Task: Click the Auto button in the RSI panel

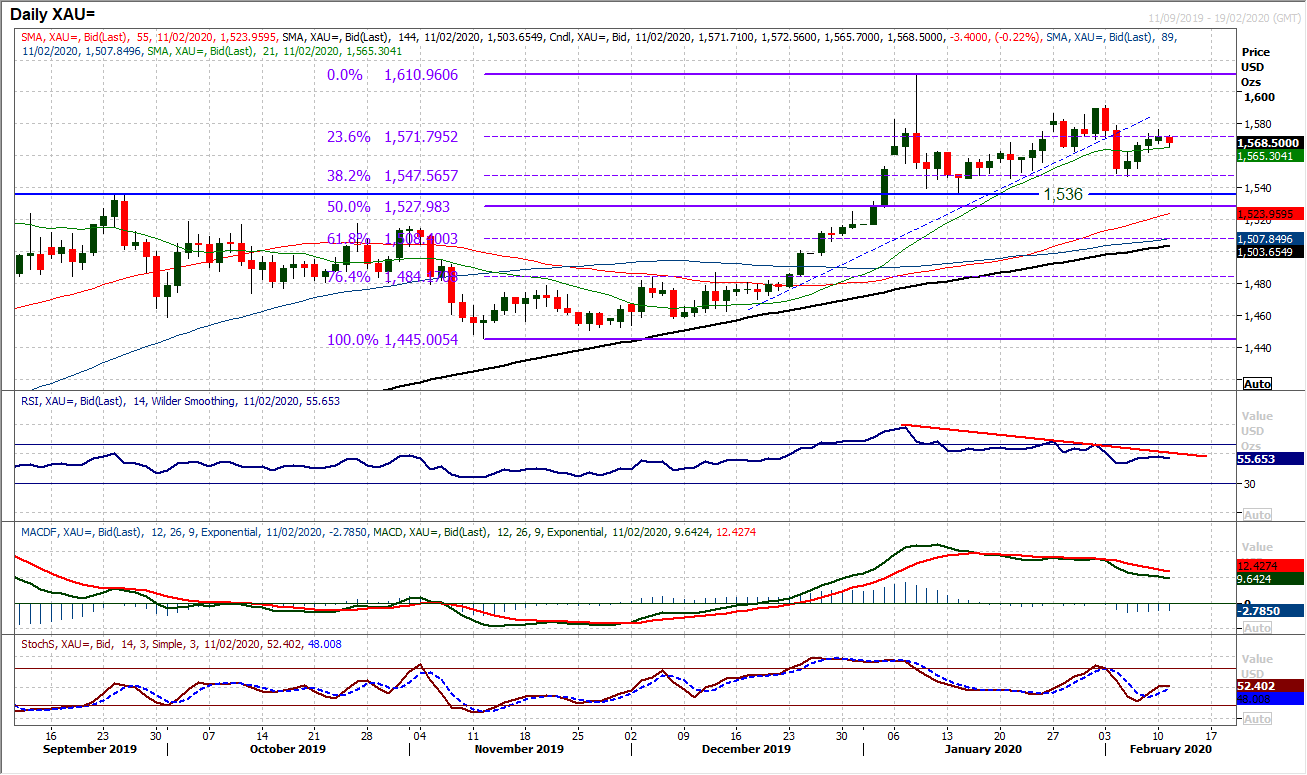Action: click(x=1257, y=515)
